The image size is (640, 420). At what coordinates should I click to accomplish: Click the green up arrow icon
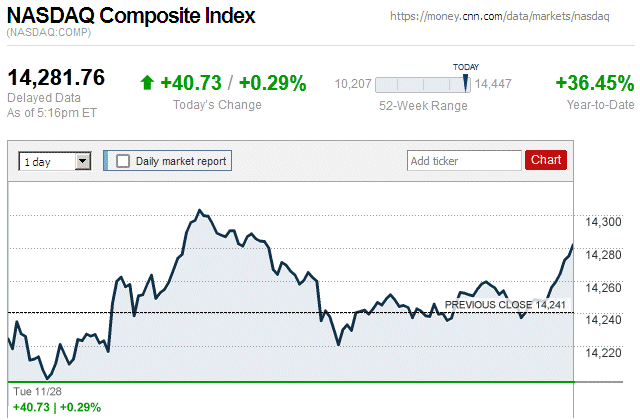tap(147, 83)
